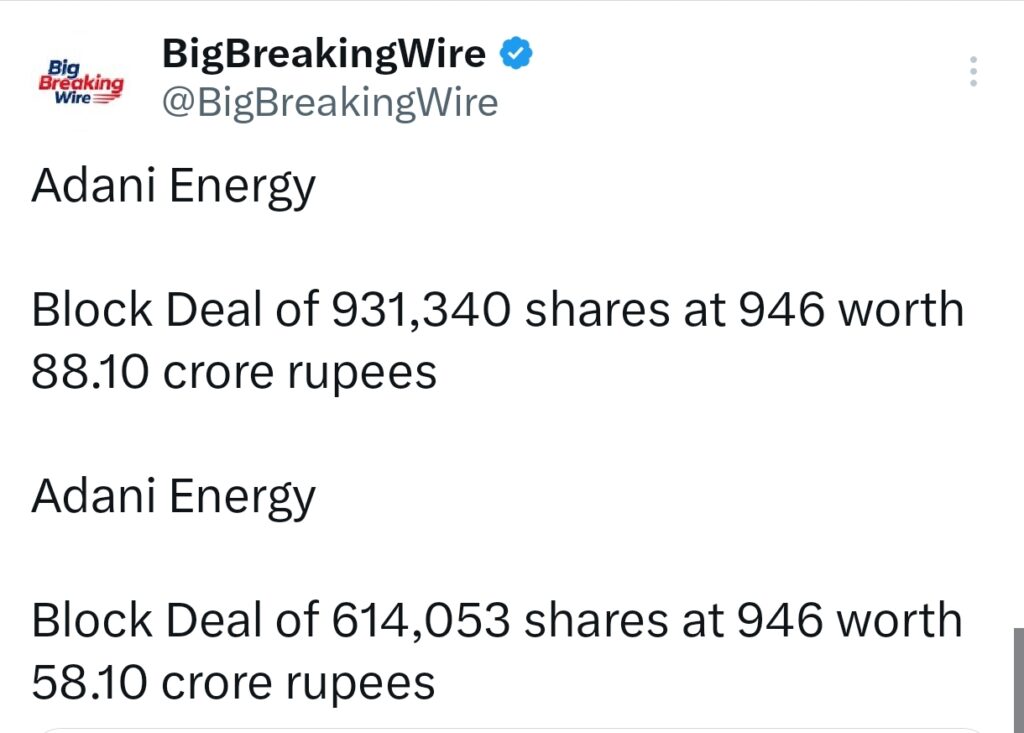Click the tweet text about Adani Energy
Image resolution: width=1024 pixels, height=733 pixels.
(x=174, y=184)
